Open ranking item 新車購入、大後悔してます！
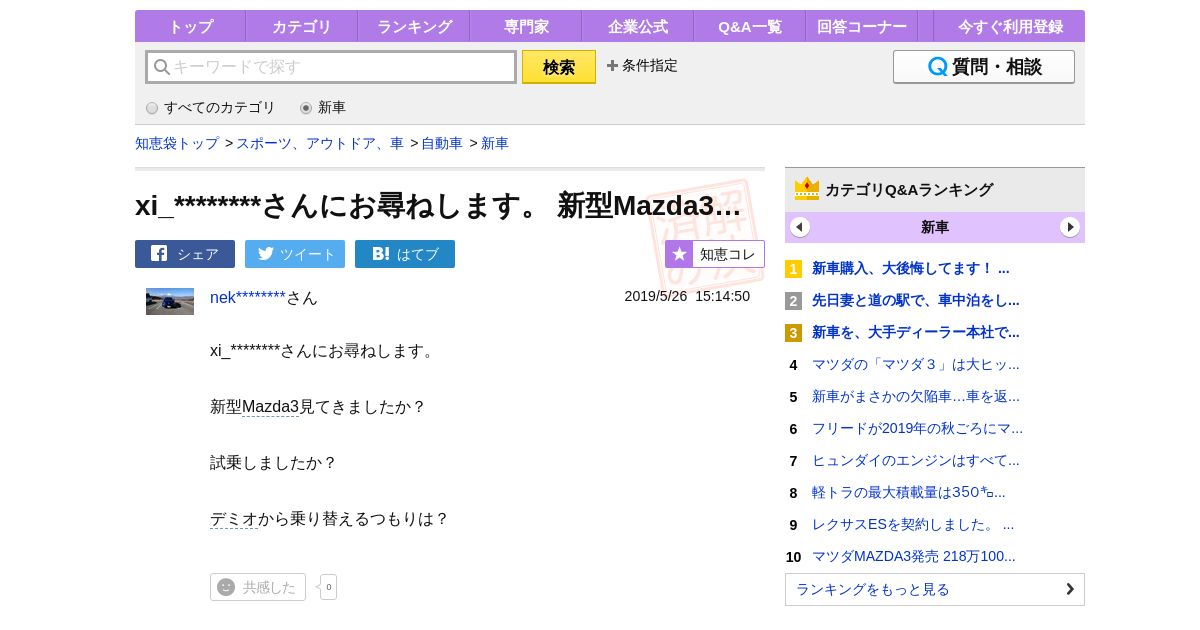 pyautogui.click(x=911, y=268)
